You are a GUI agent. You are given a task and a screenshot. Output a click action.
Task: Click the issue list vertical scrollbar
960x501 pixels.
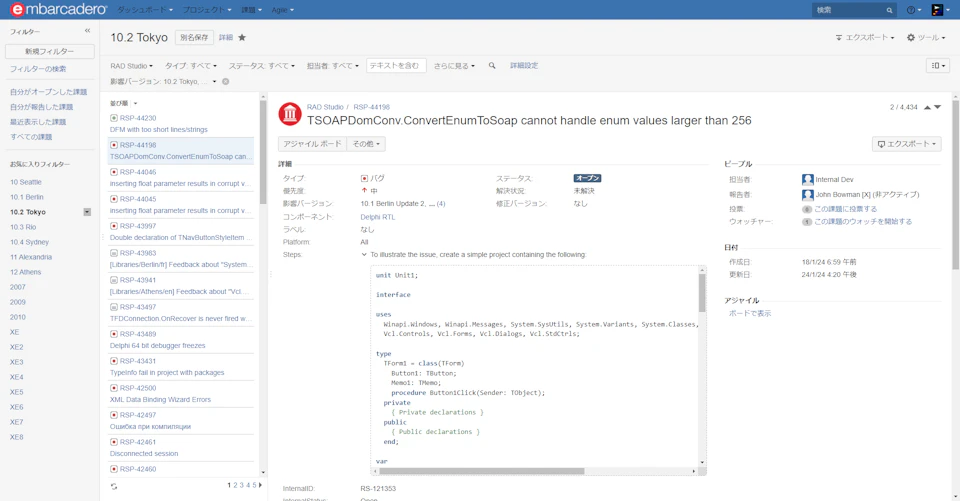[263, 153]
